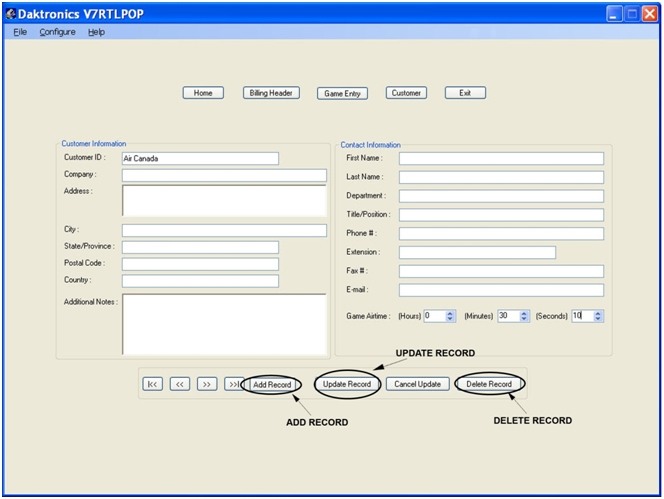Go to previous record arrow button
664x499 pixels.
coord(180,384)
